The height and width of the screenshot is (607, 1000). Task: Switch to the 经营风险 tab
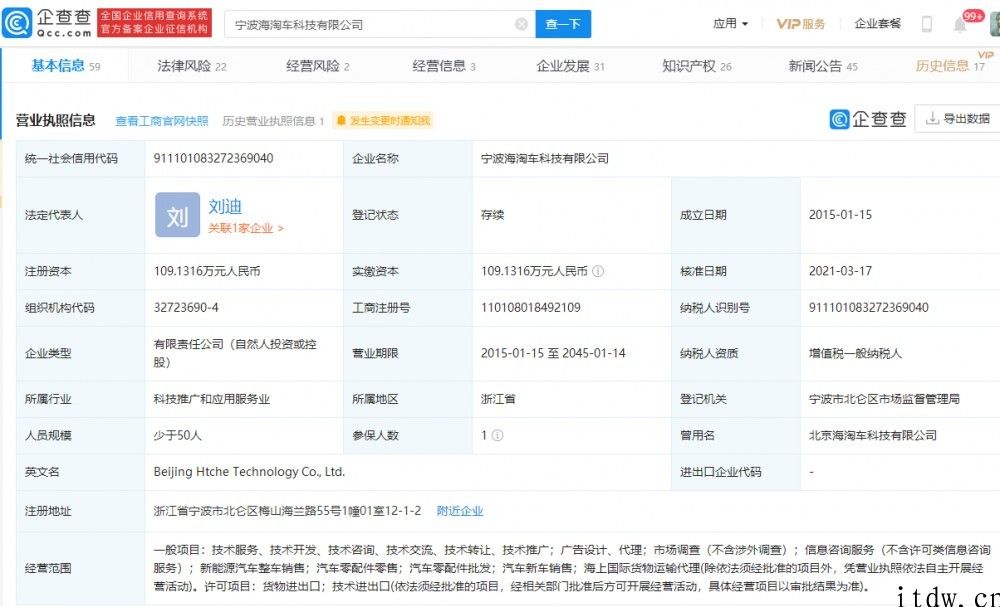pos(317,66)
